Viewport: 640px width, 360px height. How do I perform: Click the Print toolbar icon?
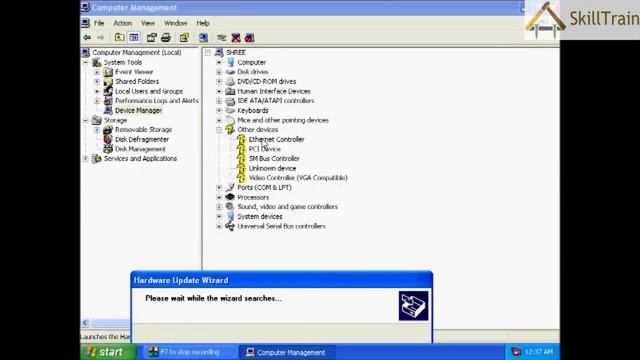(166, 38)
